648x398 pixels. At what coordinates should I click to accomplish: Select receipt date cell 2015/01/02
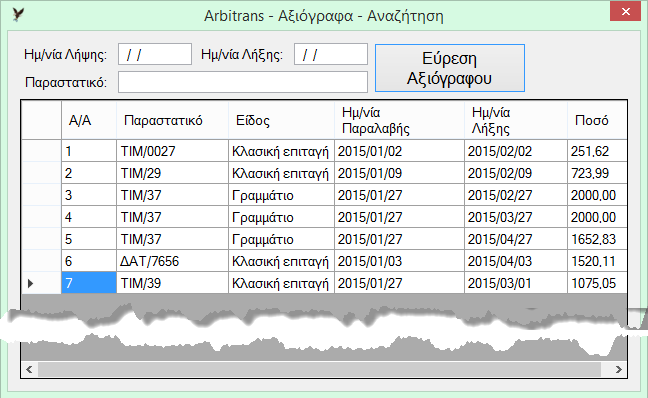coord(399,151)
